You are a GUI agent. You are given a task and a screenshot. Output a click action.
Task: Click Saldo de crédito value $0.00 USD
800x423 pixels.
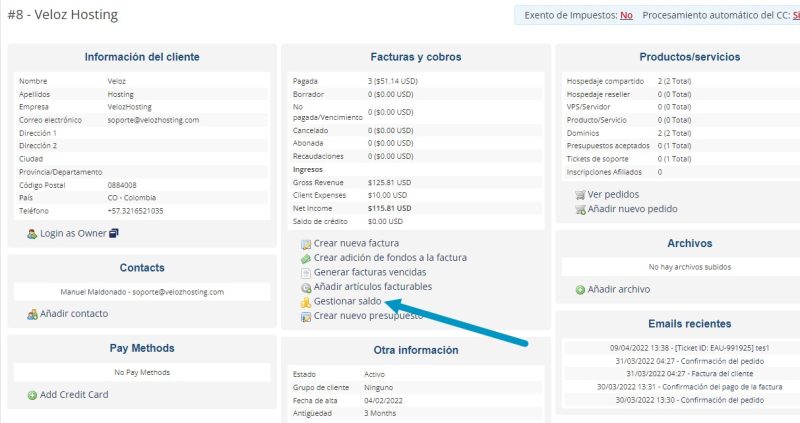(x=385, y=221)
